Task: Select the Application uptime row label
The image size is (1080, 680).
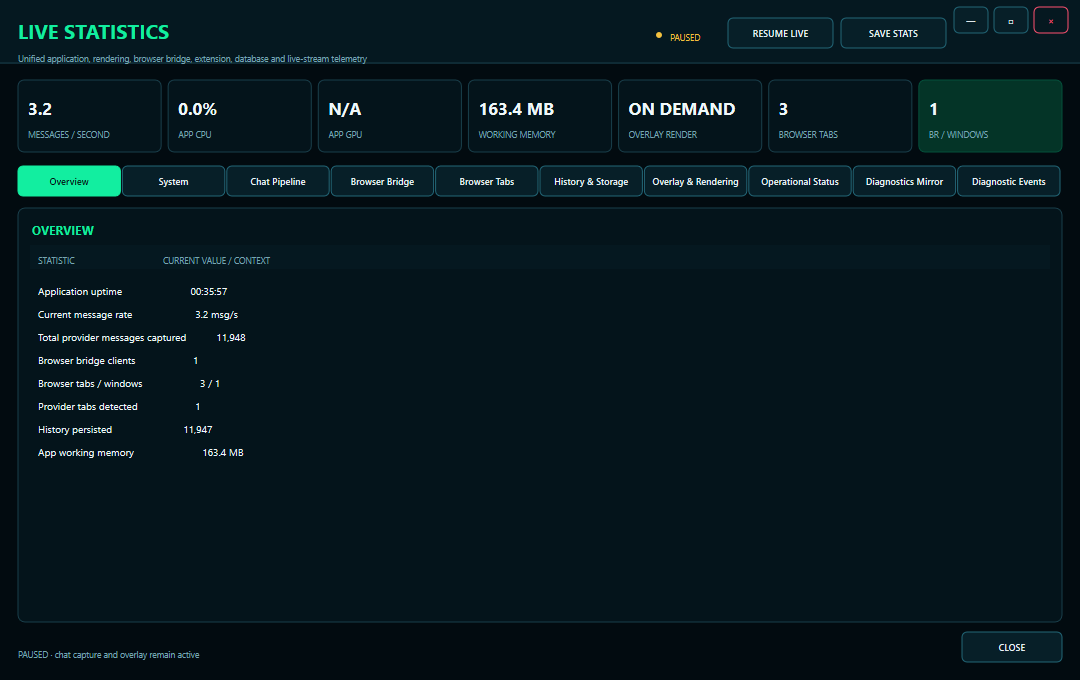Action: (80, 291)
